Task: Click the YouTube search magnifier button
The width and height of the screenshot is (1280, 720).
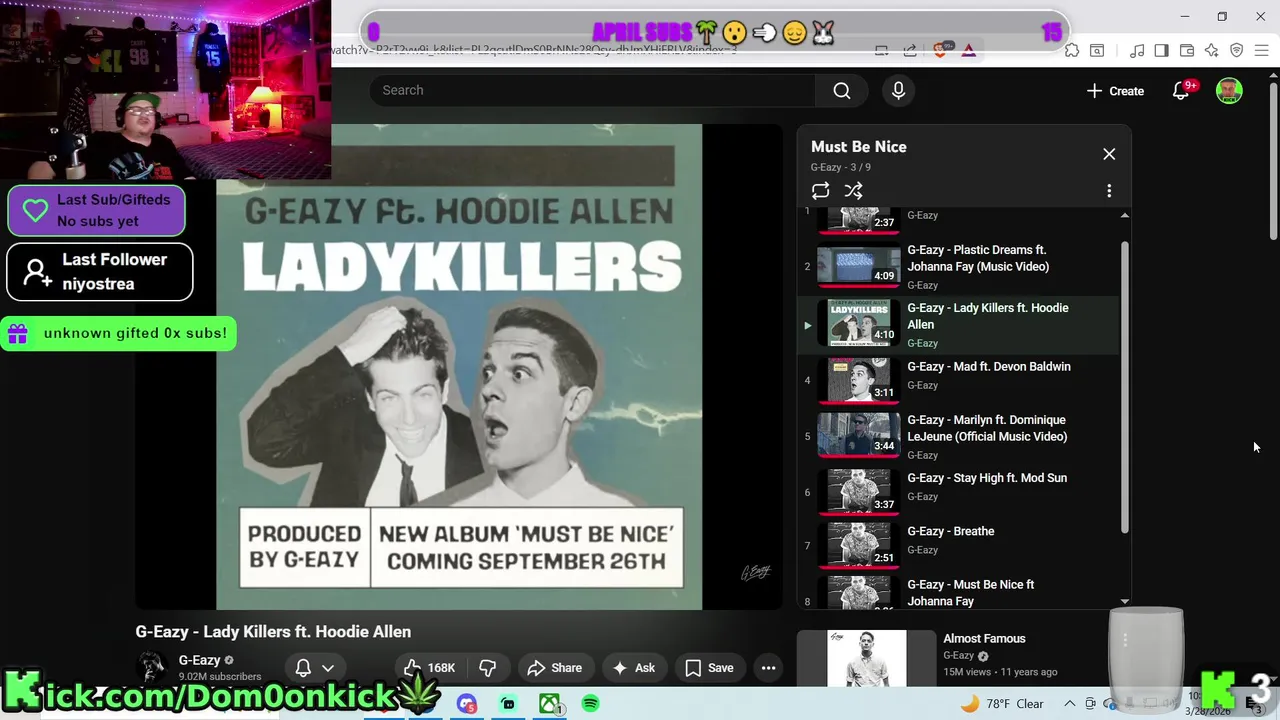Action: click(842, 91)
